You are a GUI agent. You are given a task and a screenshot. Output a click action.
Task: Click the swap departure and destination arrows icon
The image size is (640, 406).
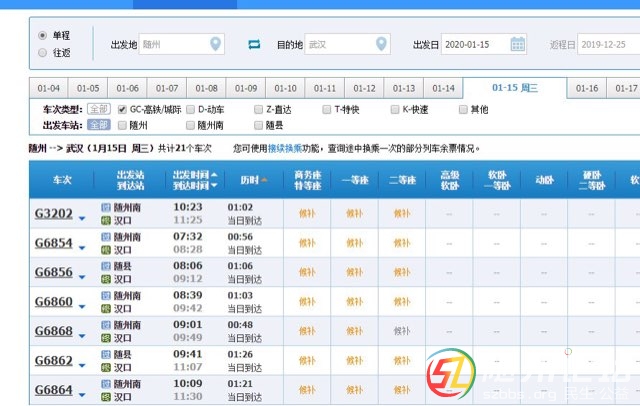tap(254, 44)
